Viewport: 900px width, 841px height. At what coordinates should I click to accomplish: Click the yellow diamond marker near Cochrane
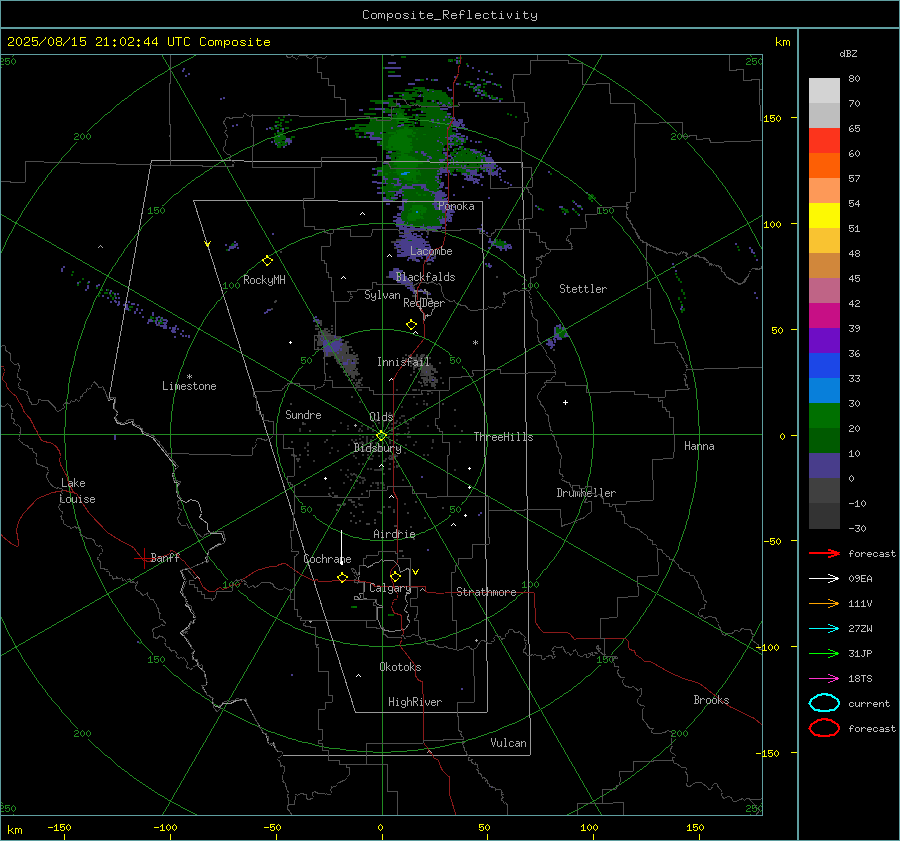point(343,577)
